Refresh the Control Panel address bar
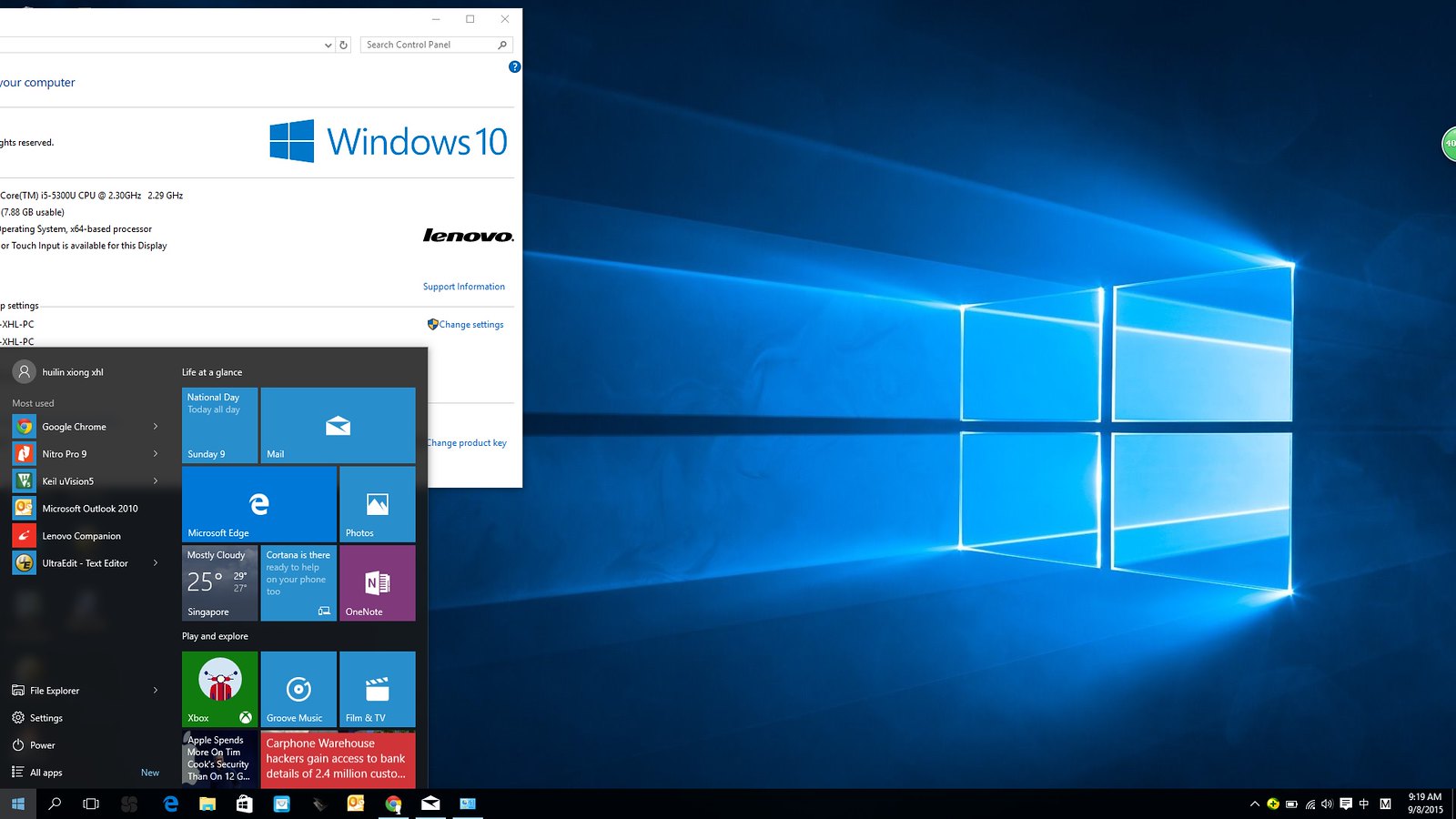This screenshot has height=819, width=1456. tap(344, 45)
